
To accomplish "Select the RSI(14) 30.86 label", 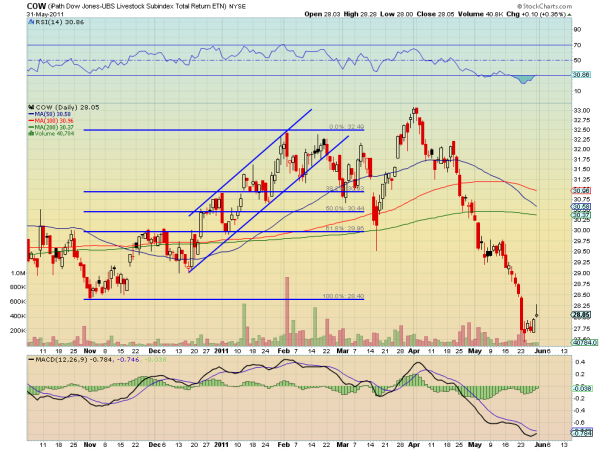I will [59, 22].
